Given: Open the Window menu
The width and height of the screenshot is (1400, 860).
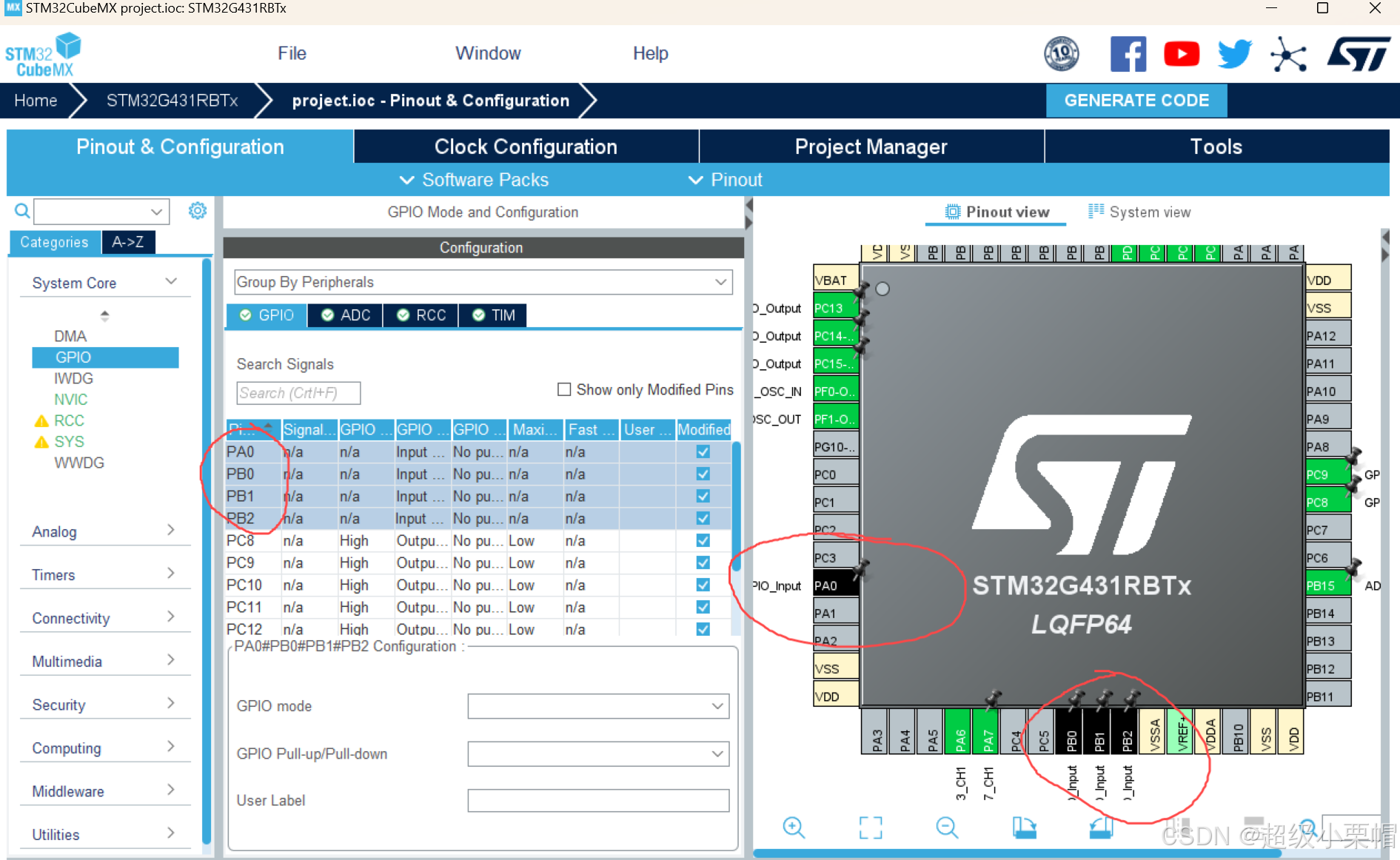Looking at the screenshot, I should click(x=488, y=53).
